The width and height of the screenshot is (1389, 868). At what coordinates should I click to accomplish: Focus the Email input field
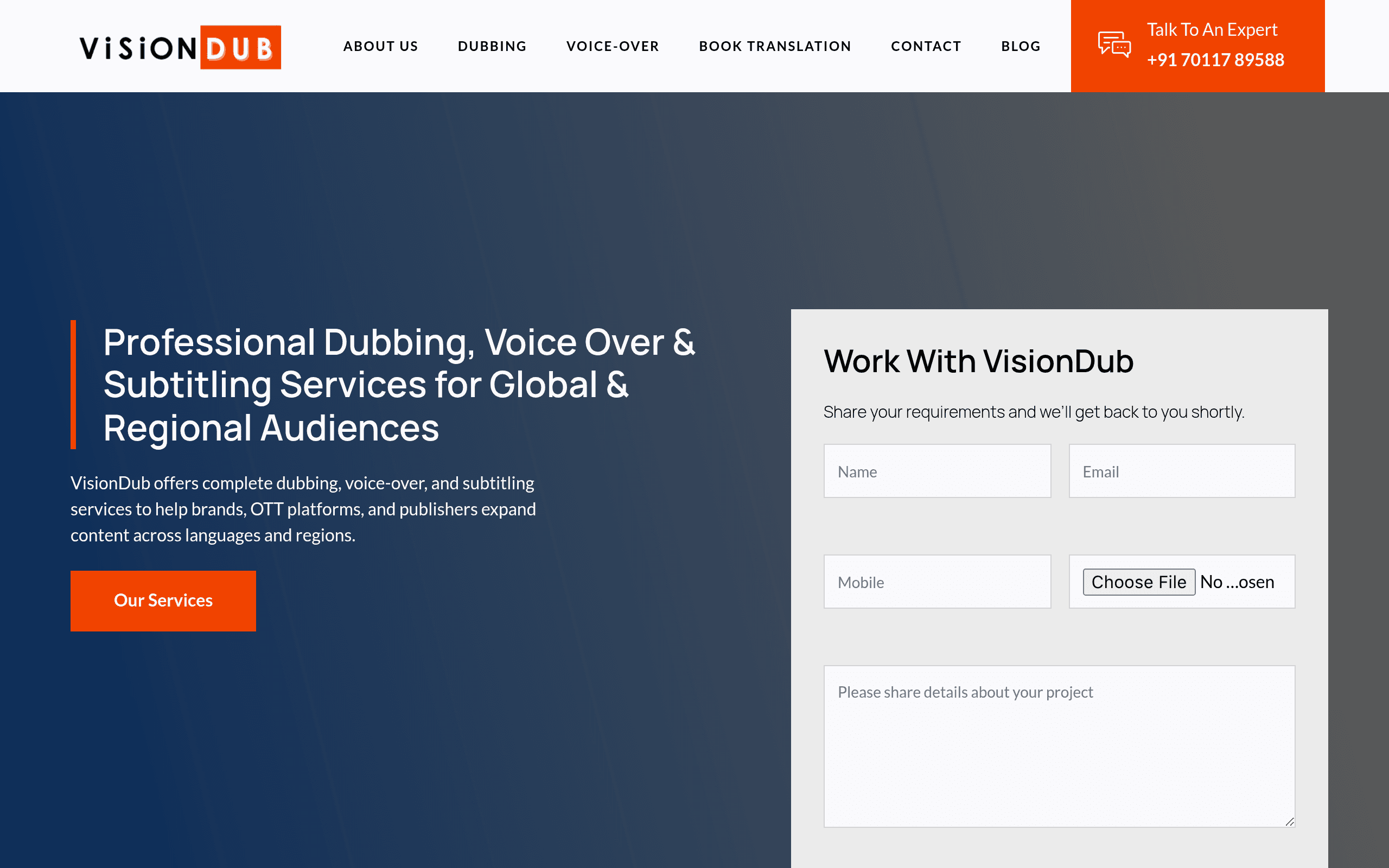[1182, 471]
